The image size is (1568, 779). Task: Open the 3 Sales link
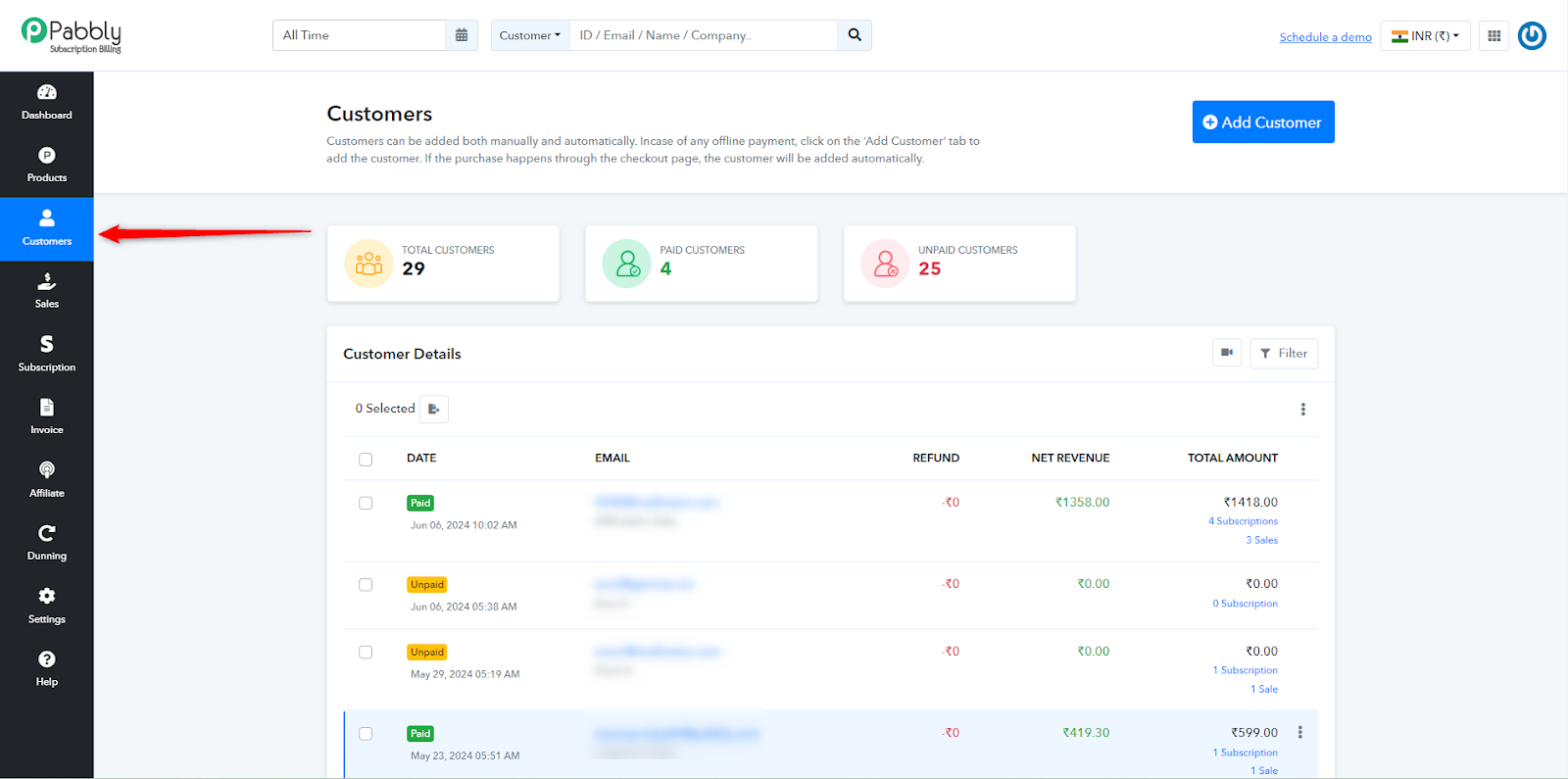click(1261, 540)
